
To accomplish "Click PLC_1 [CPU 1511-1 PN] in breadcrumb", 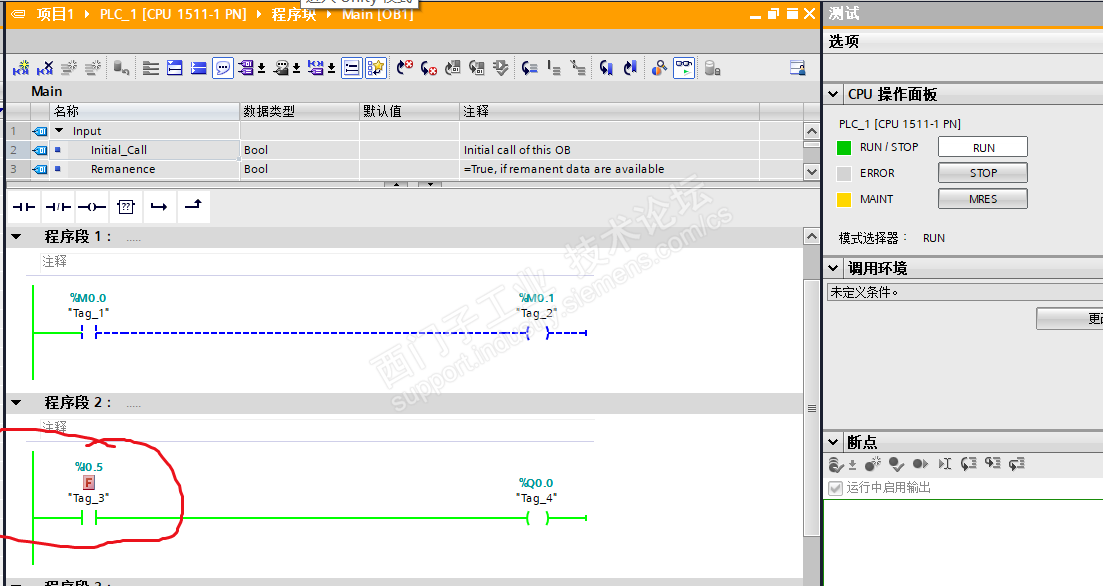I will tap(173, 14).
